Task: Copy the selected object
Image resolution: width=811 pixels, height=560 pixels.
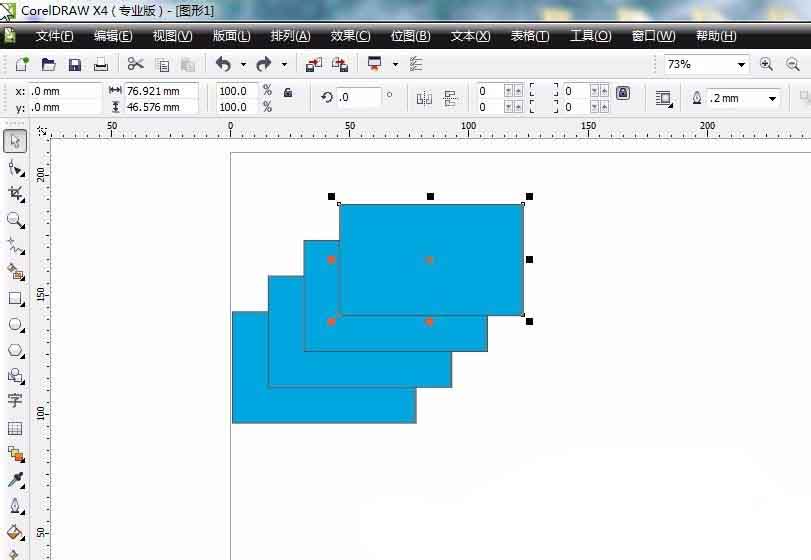Action: point(162,65)
